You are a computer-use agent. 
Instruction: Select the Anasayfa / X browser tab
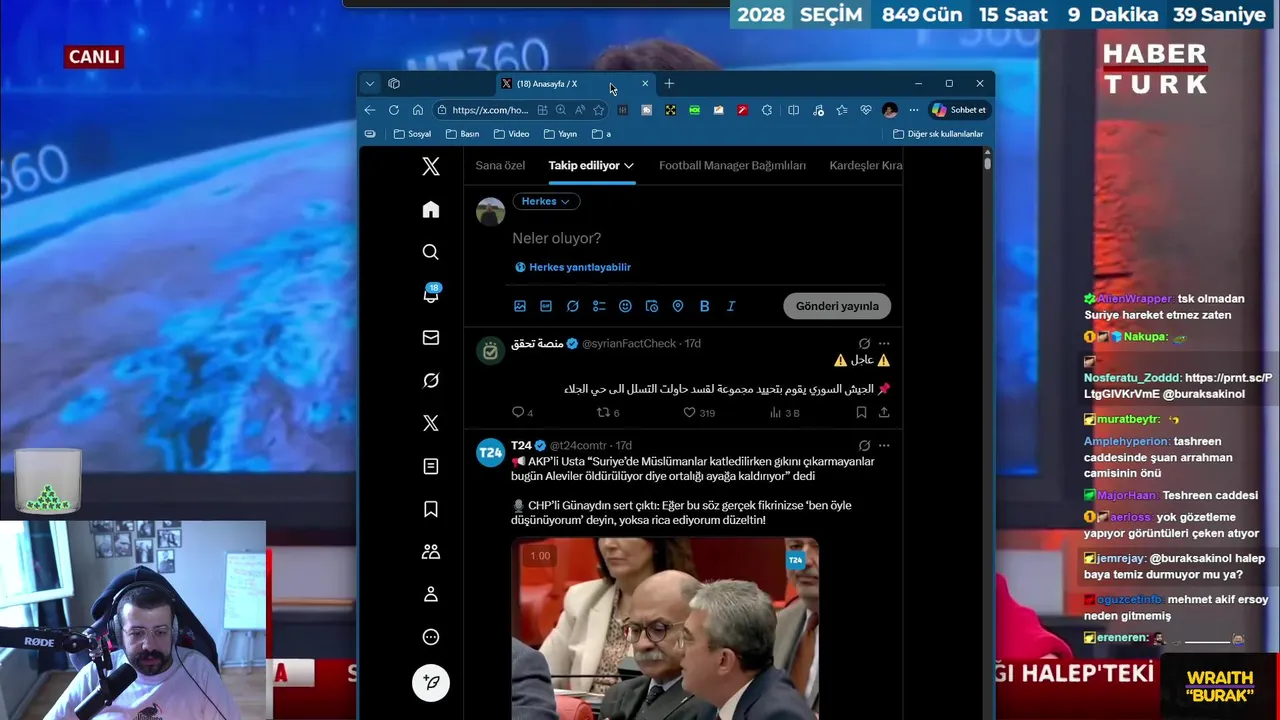[575, 84]
